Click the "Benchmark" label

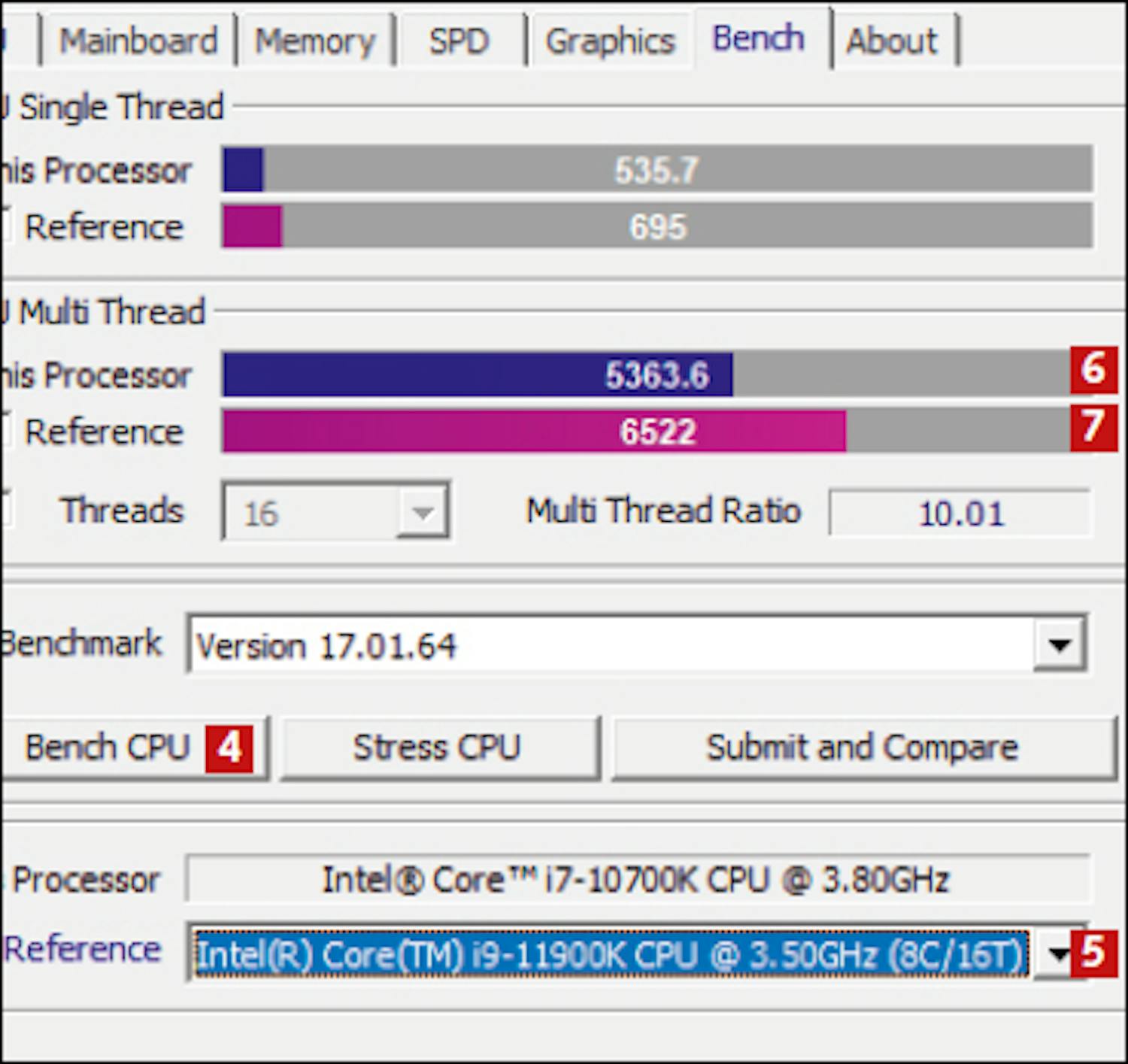[81, 644]
